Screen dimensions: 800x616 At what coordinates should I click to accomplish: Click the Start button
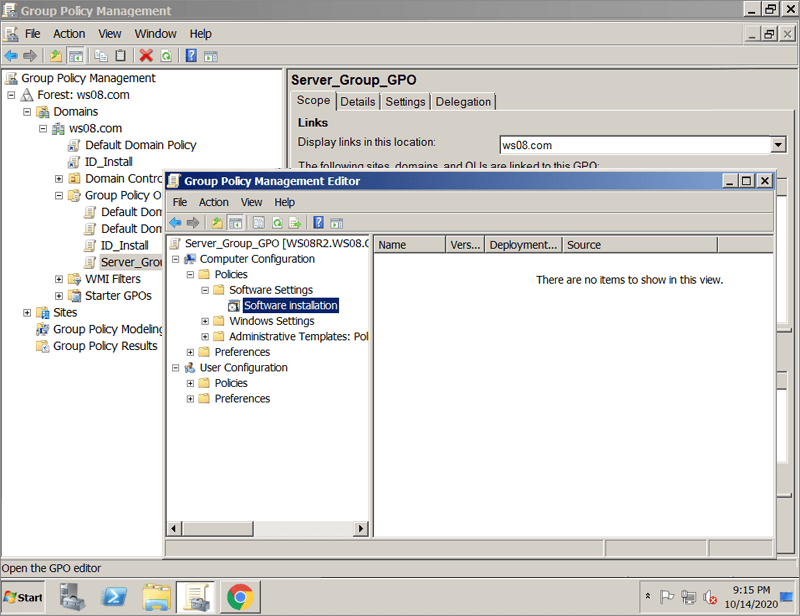pos(23,597)
